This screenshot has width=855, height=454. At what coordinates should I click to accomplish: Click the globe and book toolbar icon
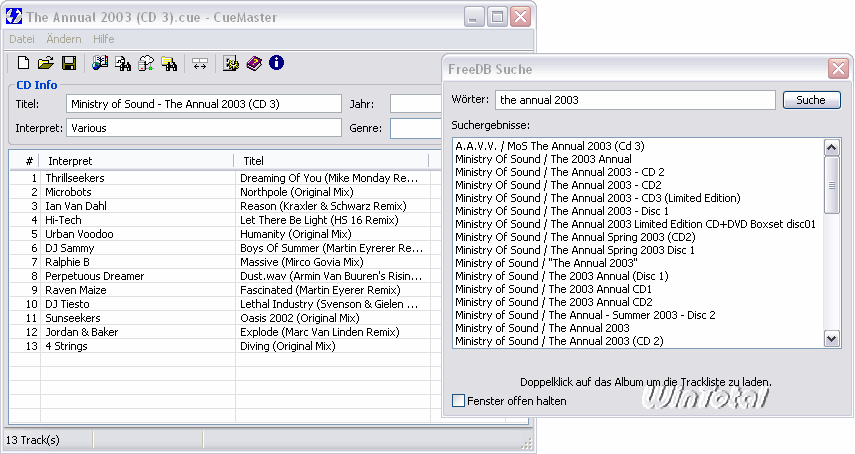(x=100, y=63)
